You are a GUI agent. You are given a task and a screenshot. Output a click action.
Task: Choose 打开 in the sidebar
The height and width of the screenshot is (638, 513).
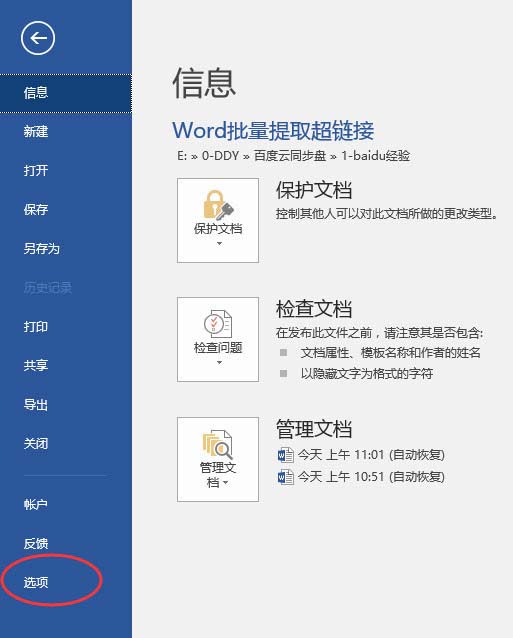(x=65, y=170)
